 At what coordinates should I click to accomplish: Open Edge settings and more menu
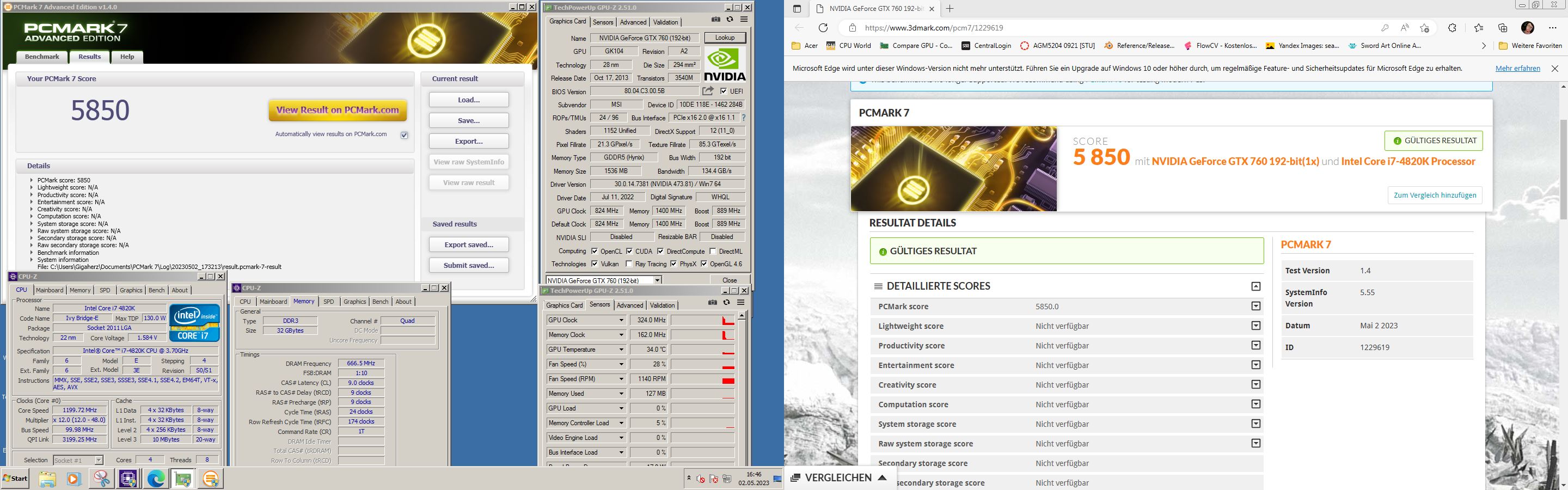[x=1553, y=27]
